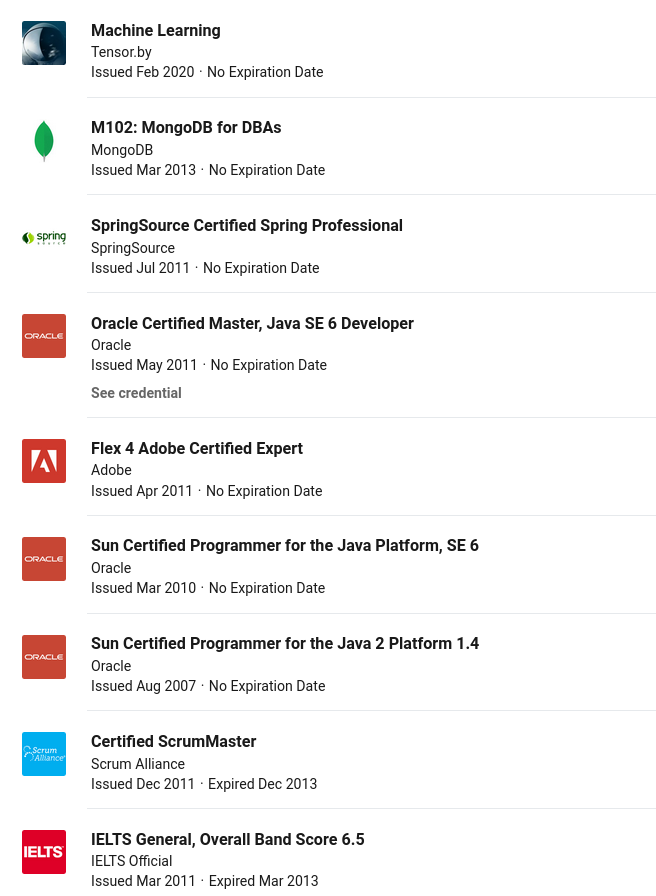Viewport: 656px width, 896px height.
Task: Open M102: MongoDB for DBAs title
Action: [186, 127]
